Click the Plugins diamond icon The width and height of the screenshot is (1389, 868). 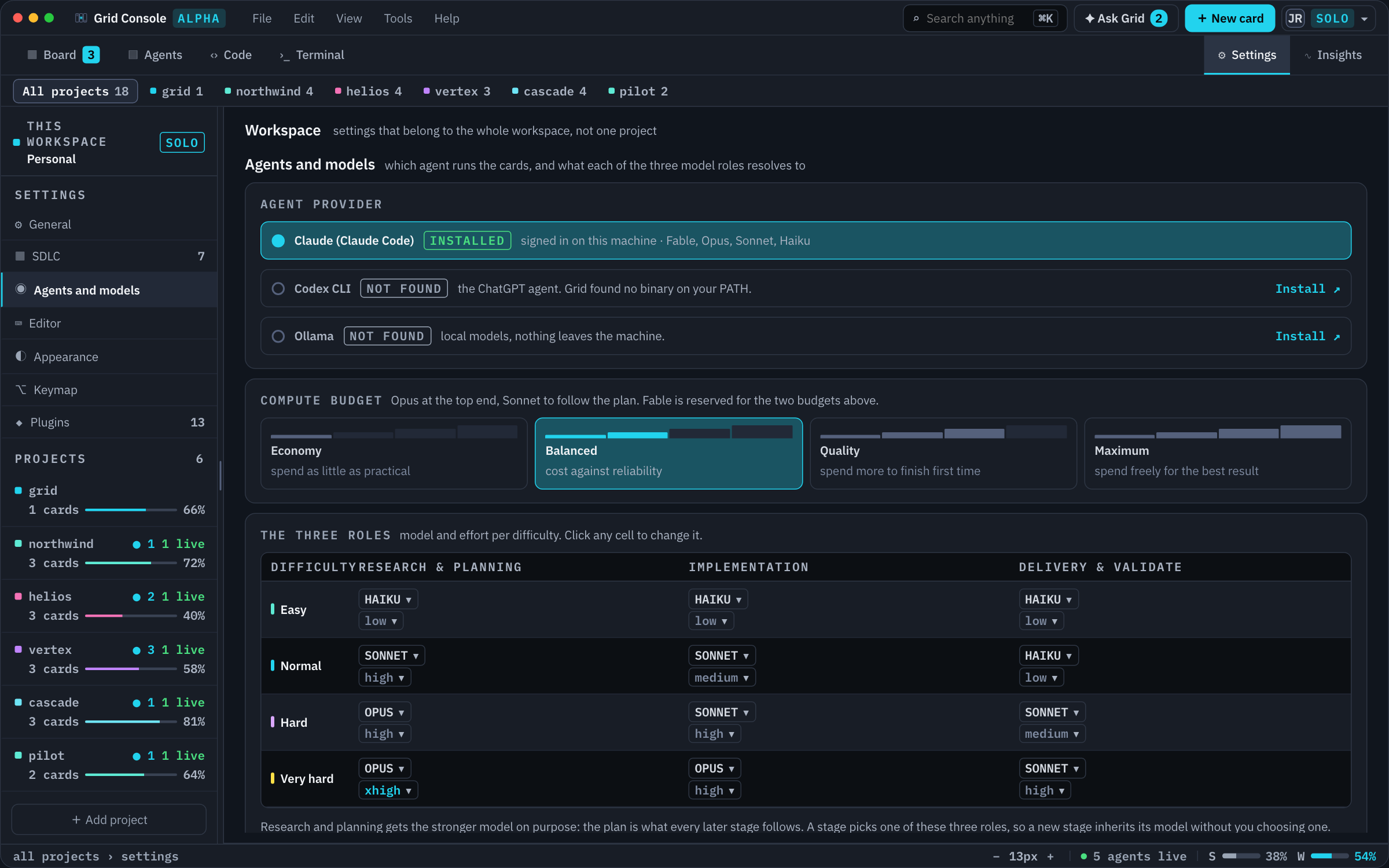click(x=19, y=423)
